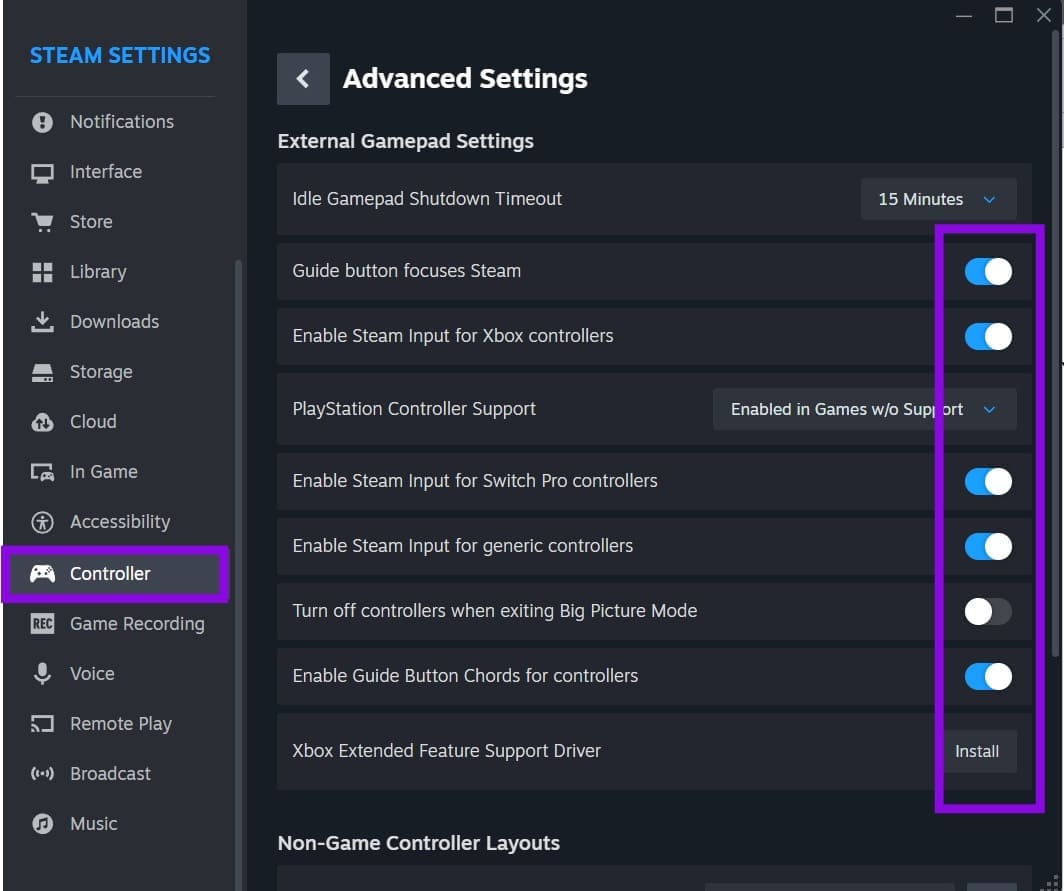This screenshot has width=1064, height=891.
Task: Open the Notifications settings page
Action: tap(122, 122)
